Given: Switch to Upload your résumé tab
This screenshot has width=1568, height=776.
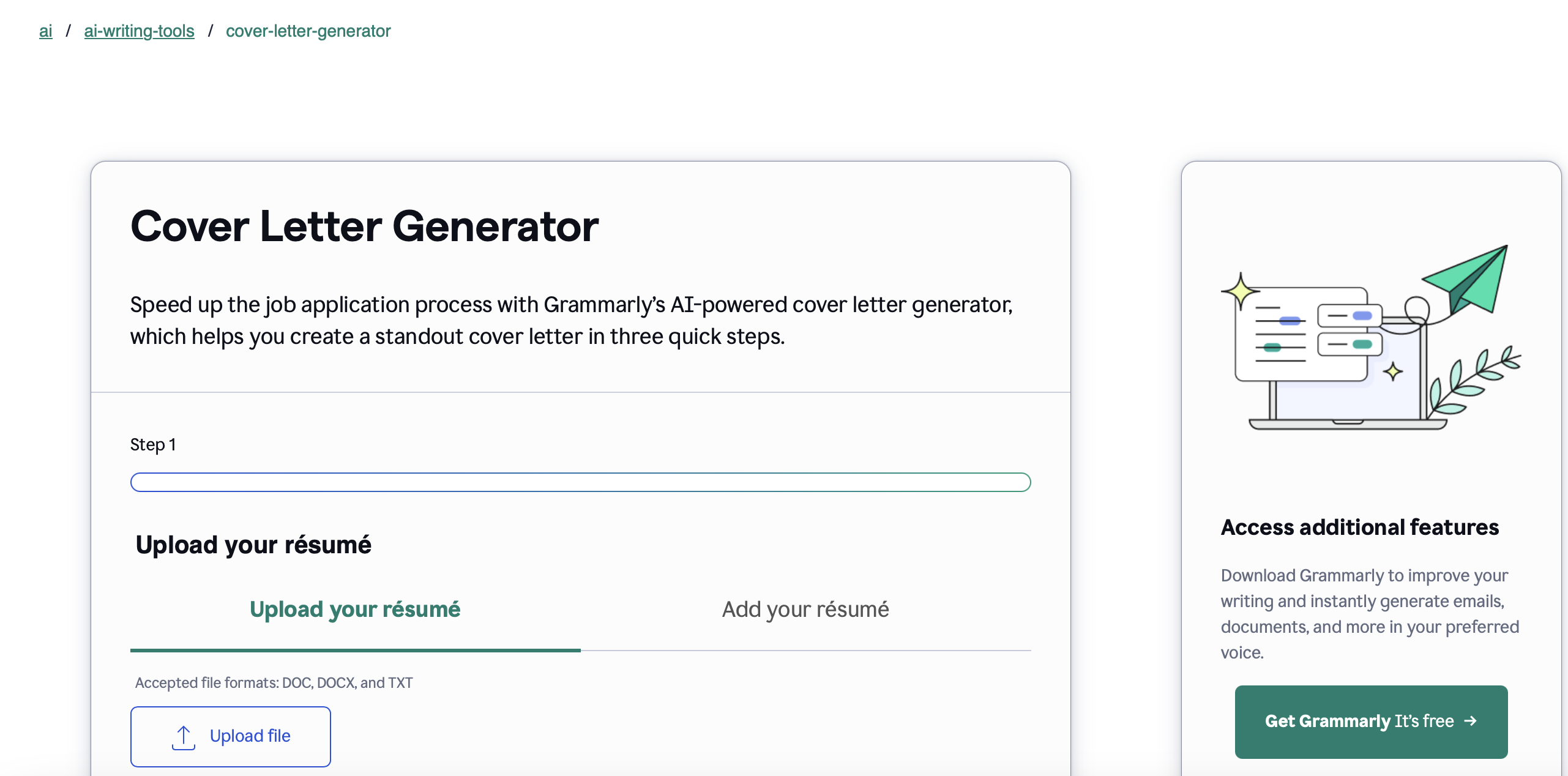Looking at the screenshot, I should 355,610.
